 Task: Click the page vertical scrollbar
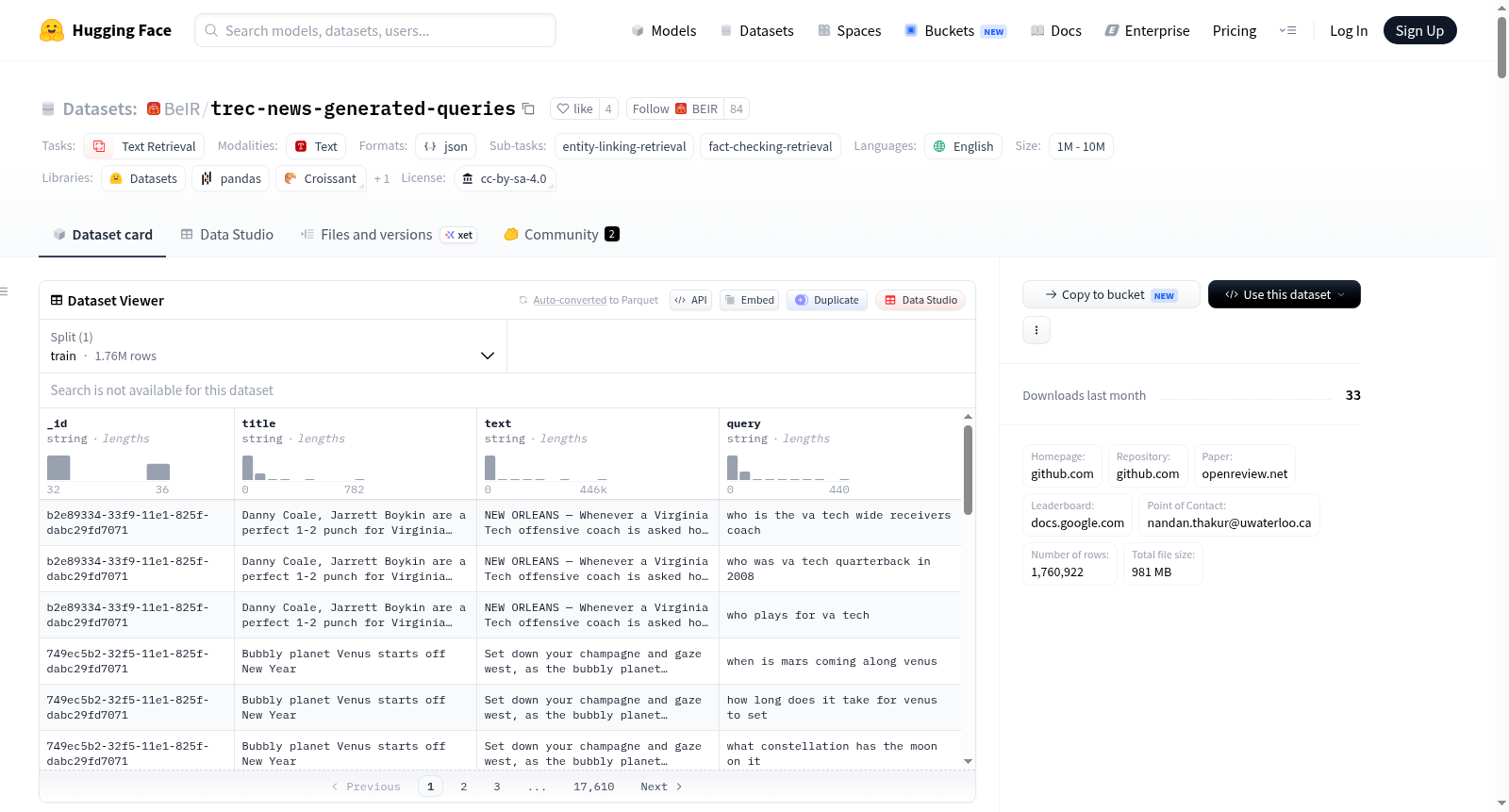point(1501,47)
